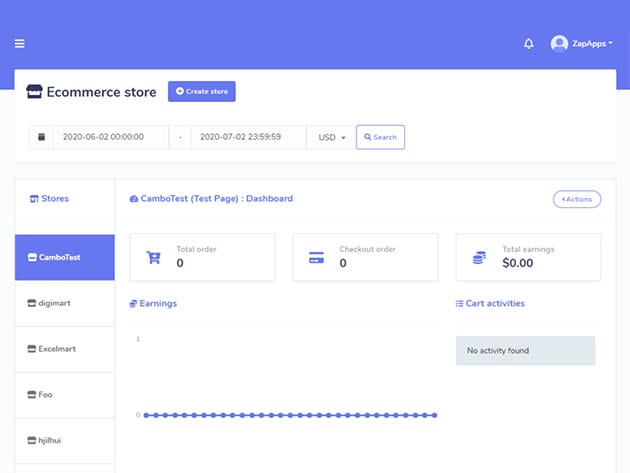This screenshot has height=473, width=630.
Task: Click the store icon next to Ecommerce store
Action: point(34,92)
